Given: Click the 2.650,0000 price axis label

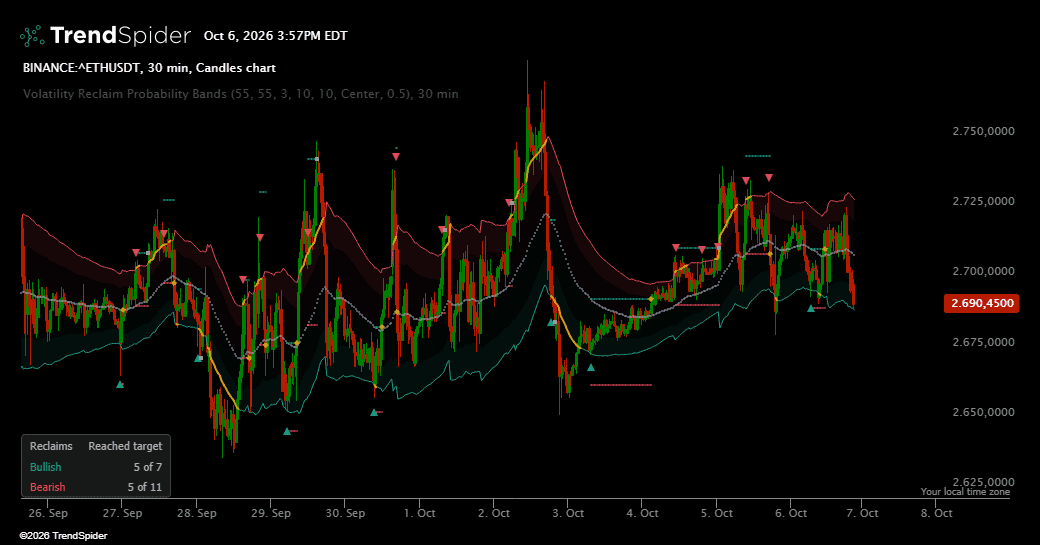Looking at the screenshot, I should [983, 412].
